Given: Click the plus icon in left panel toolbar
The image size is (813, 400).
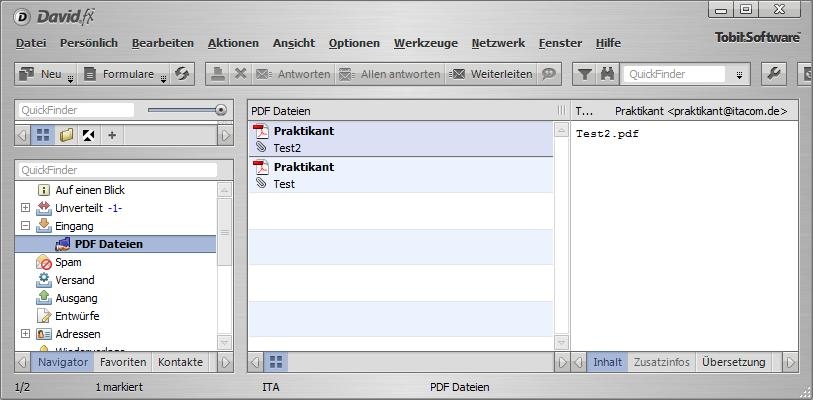Looking at the screenshot, I should [x=112, y=135].
